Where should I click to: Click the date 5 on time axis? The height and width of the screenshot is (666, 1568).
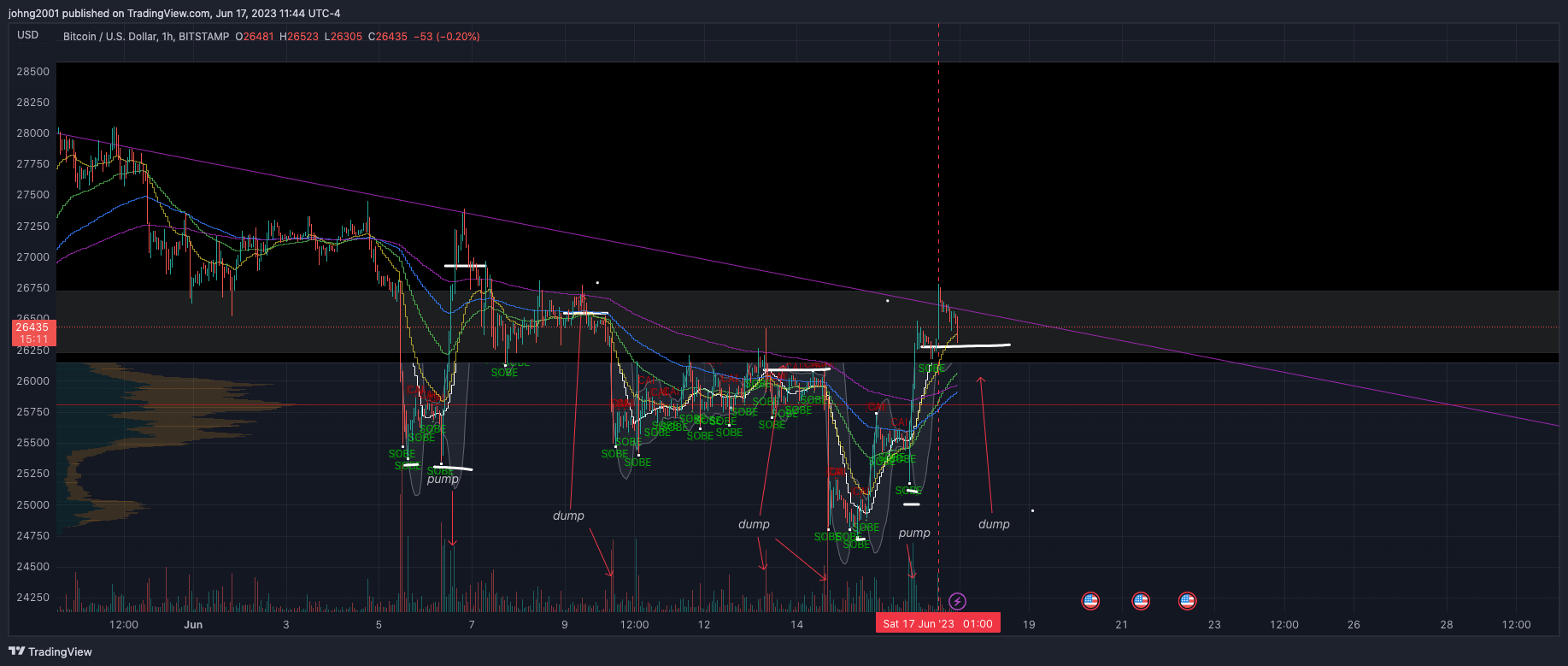(379, 625)
